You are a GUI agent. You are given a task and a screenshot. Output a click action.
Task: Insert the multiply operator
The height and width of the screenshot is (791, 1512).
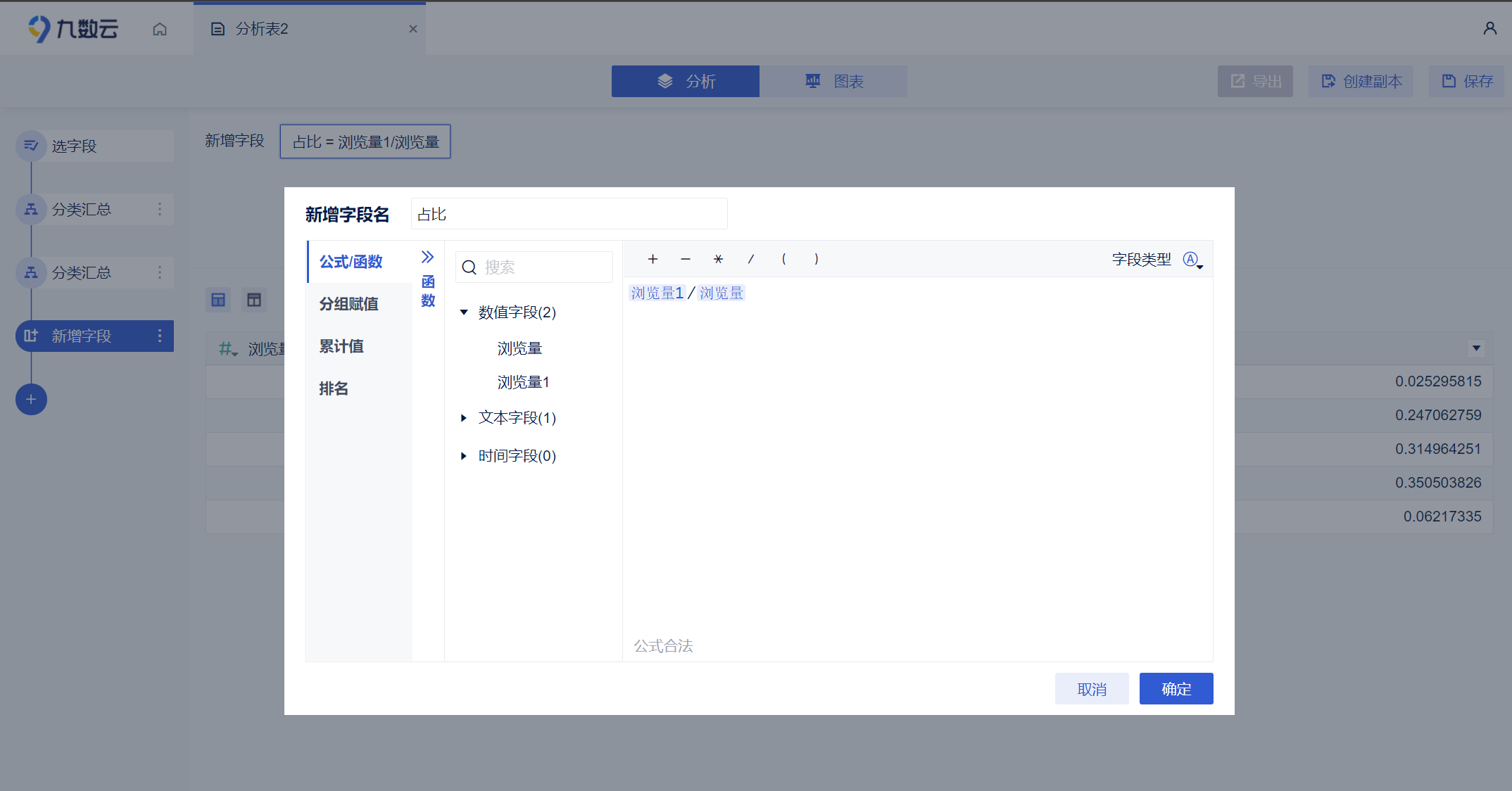(x=718, y=259)
